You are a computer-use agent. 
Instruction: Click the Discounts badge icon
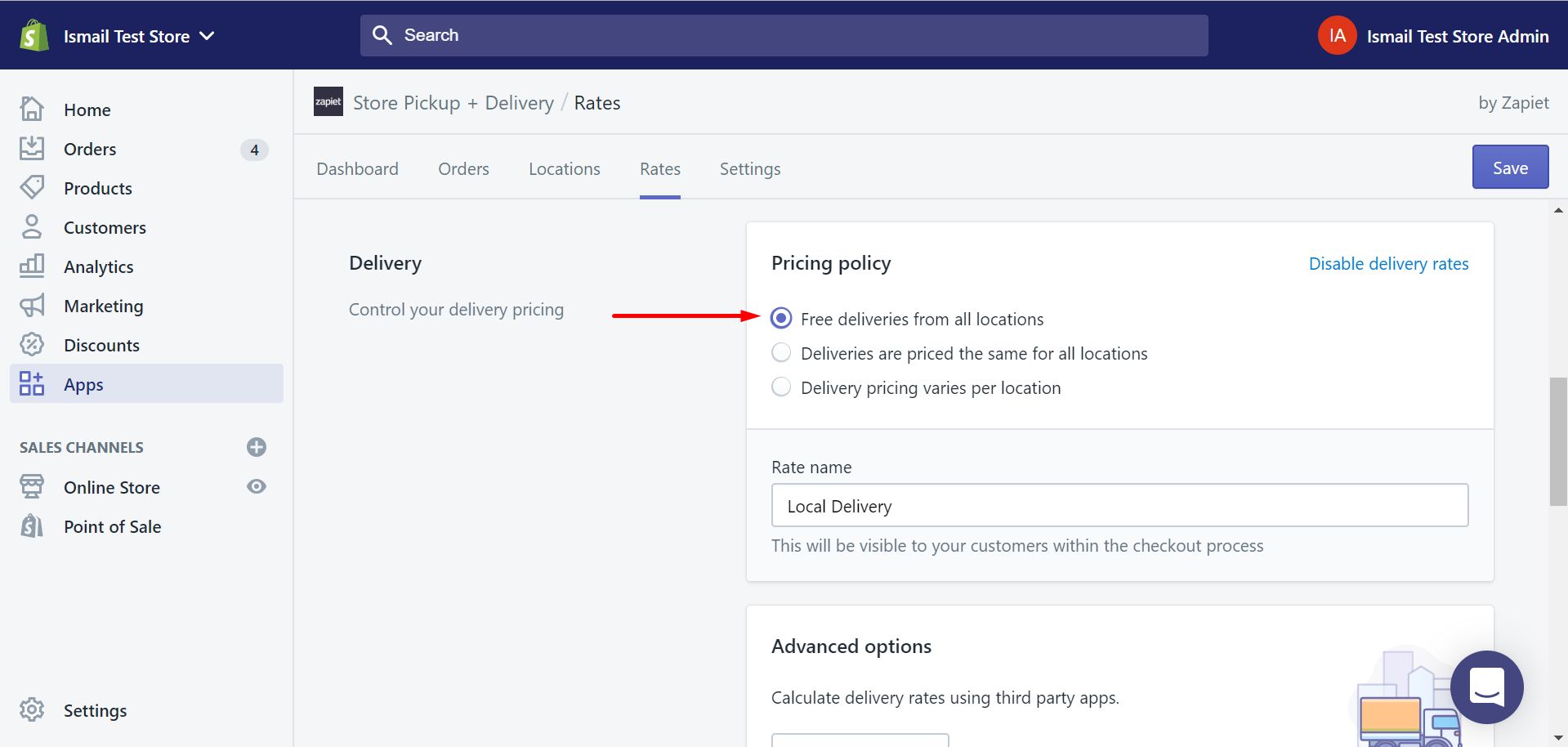[x=32, y=344]
